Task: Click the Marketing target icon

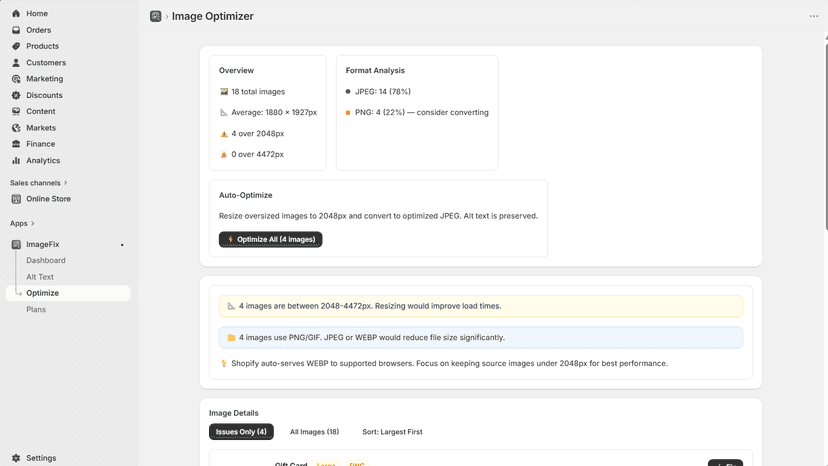Action: pyautogui.click(x=16, y=79)
